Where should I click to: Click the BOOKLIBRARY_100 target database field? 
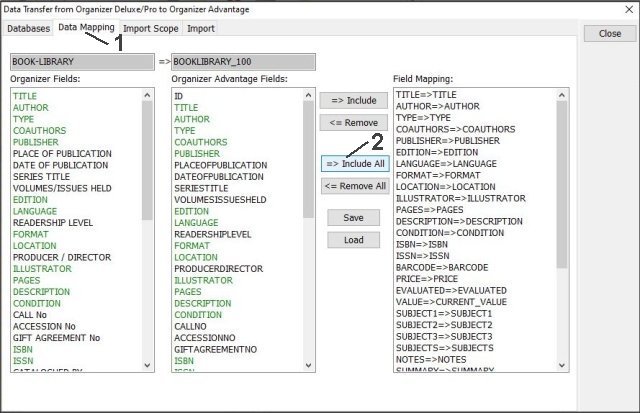[x=243, y=62]
